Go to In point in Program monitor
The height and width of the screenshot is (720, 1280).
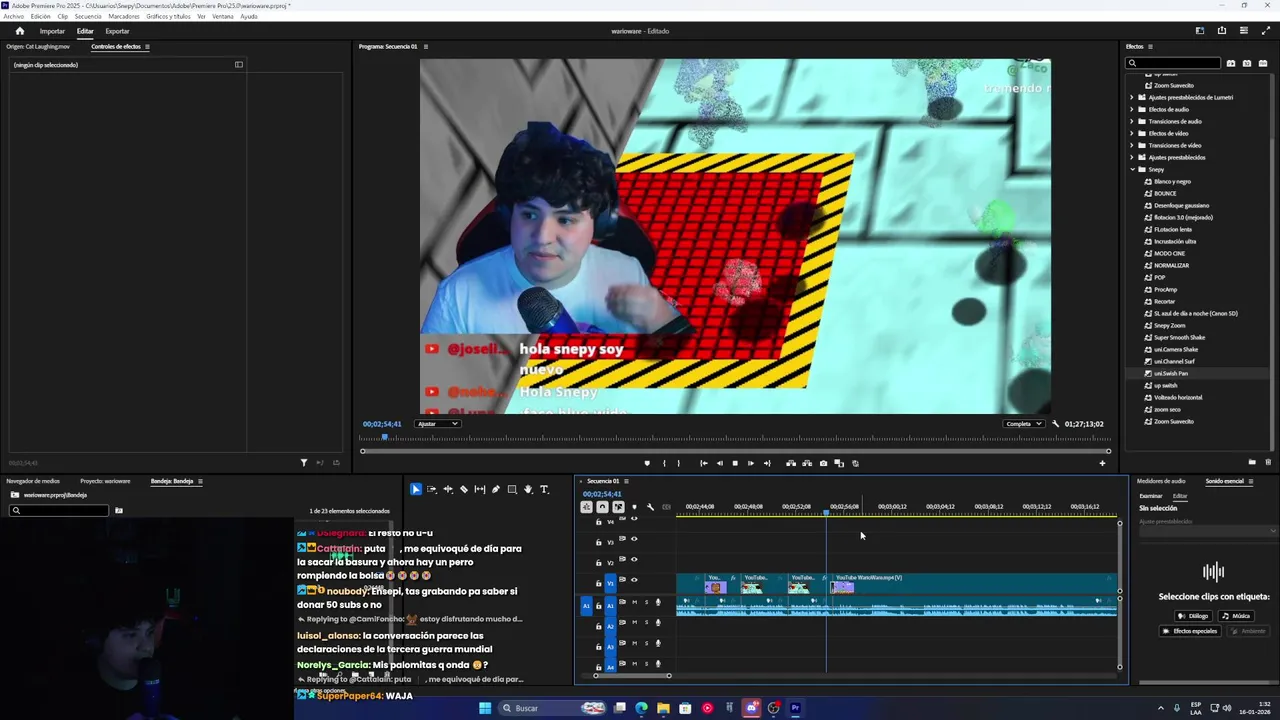coord(704,463)
